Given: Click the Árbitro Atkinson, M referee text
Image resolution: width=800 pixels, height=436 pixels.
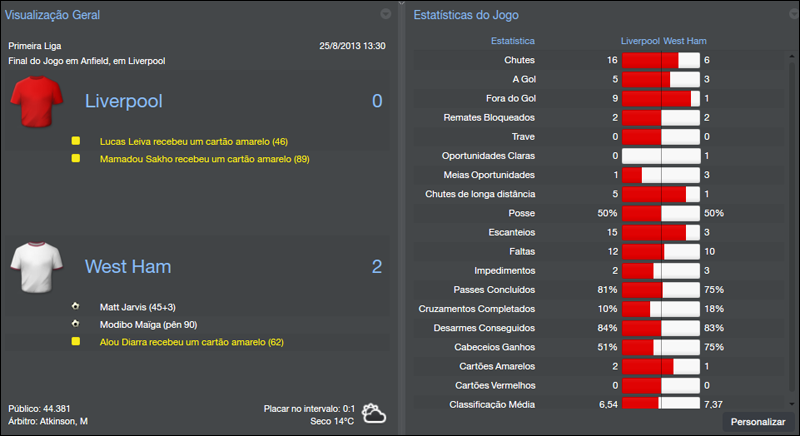Looking at the screenshot, I should (x=48, y=421).
